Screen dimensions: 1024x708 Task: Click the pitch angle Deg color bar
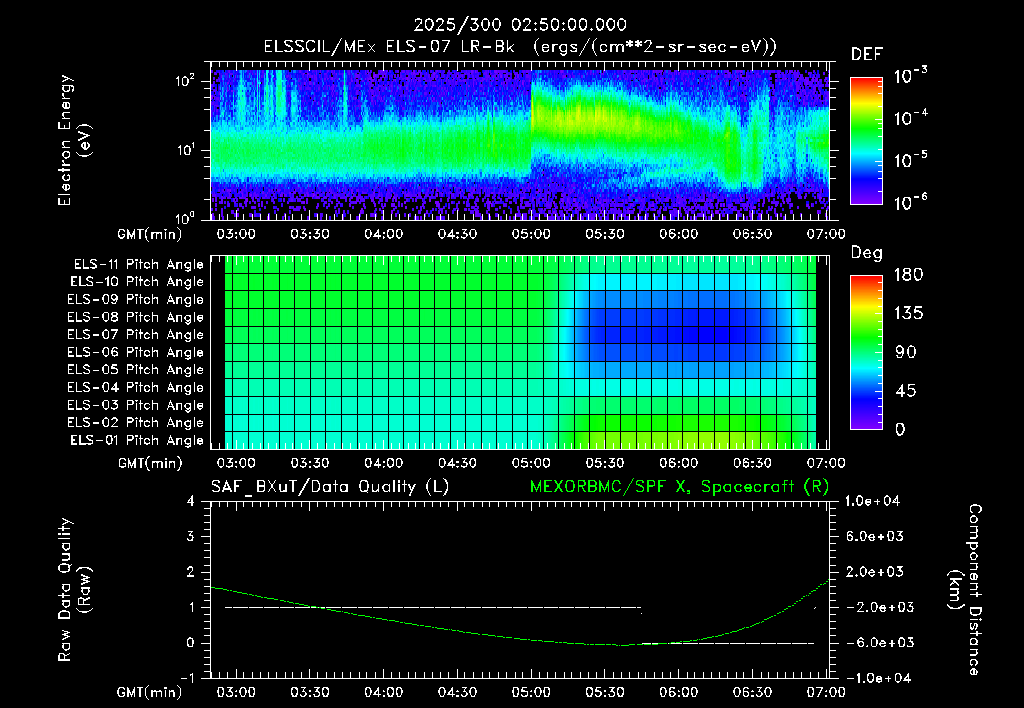pos(866,352)
